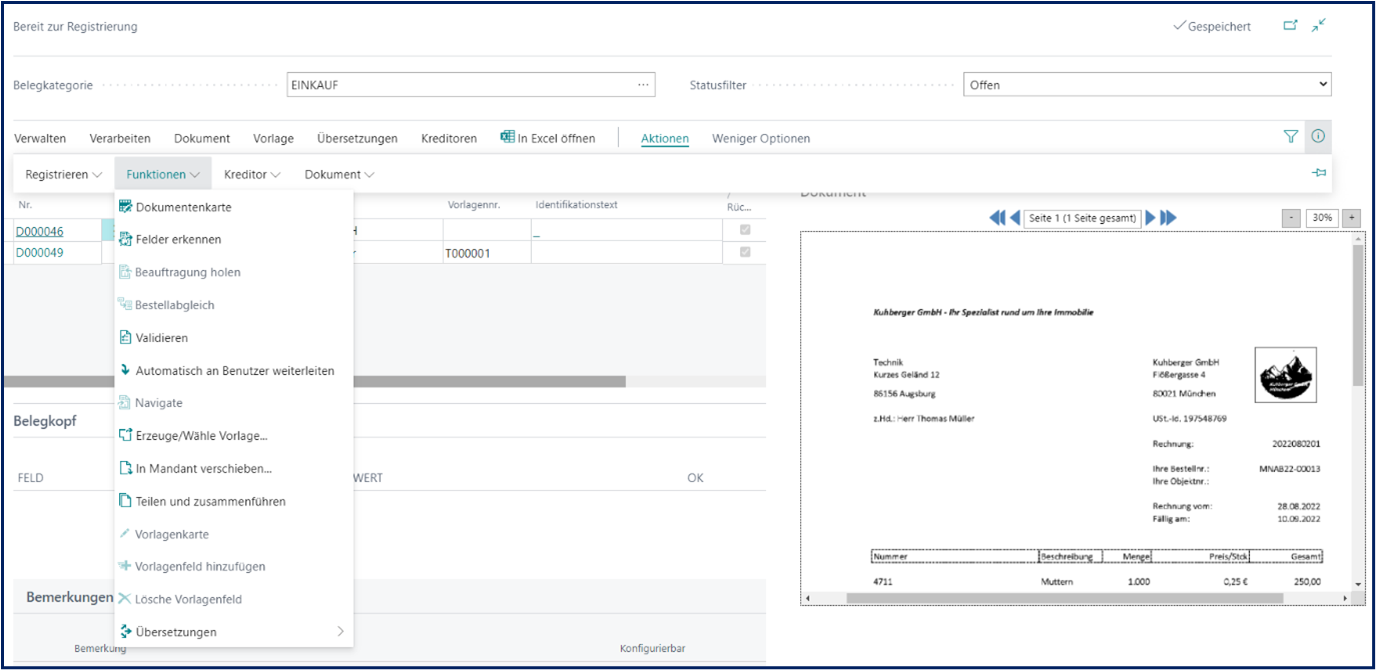Click the collapse page arrows icon
This screenshot has width=1376, height=670.
(x=1319, y=26)
